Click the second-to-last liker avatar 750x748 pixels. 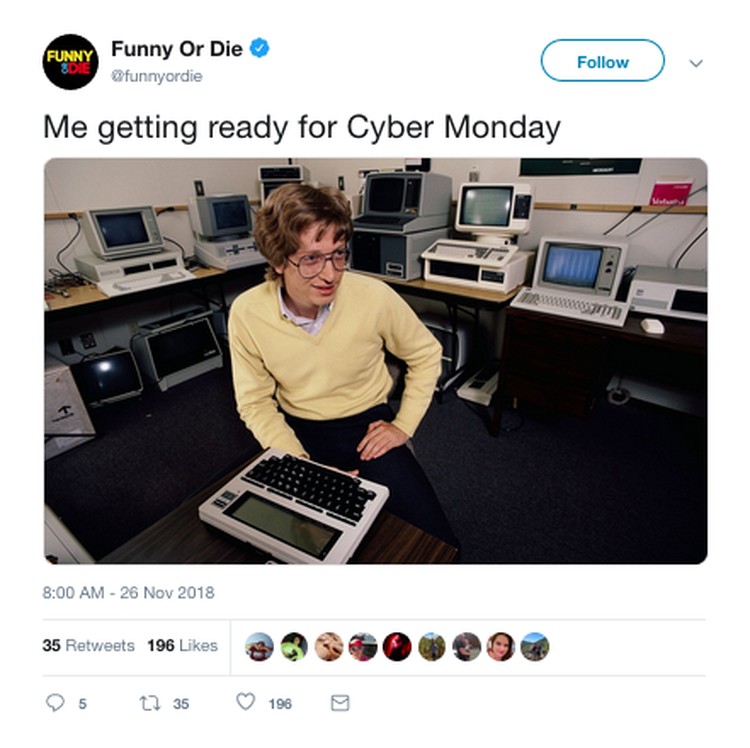point(500,647)
